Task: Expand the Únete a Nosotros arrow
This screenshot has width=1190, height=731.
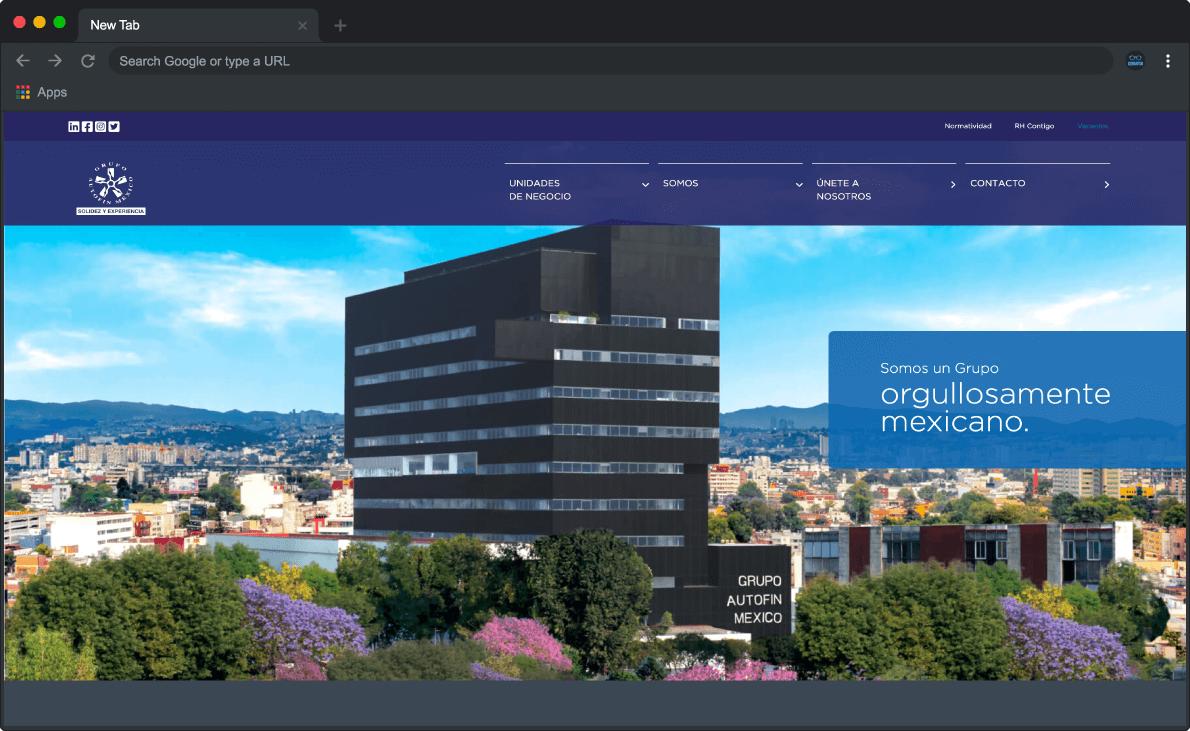Action: [x=953, y=184]
